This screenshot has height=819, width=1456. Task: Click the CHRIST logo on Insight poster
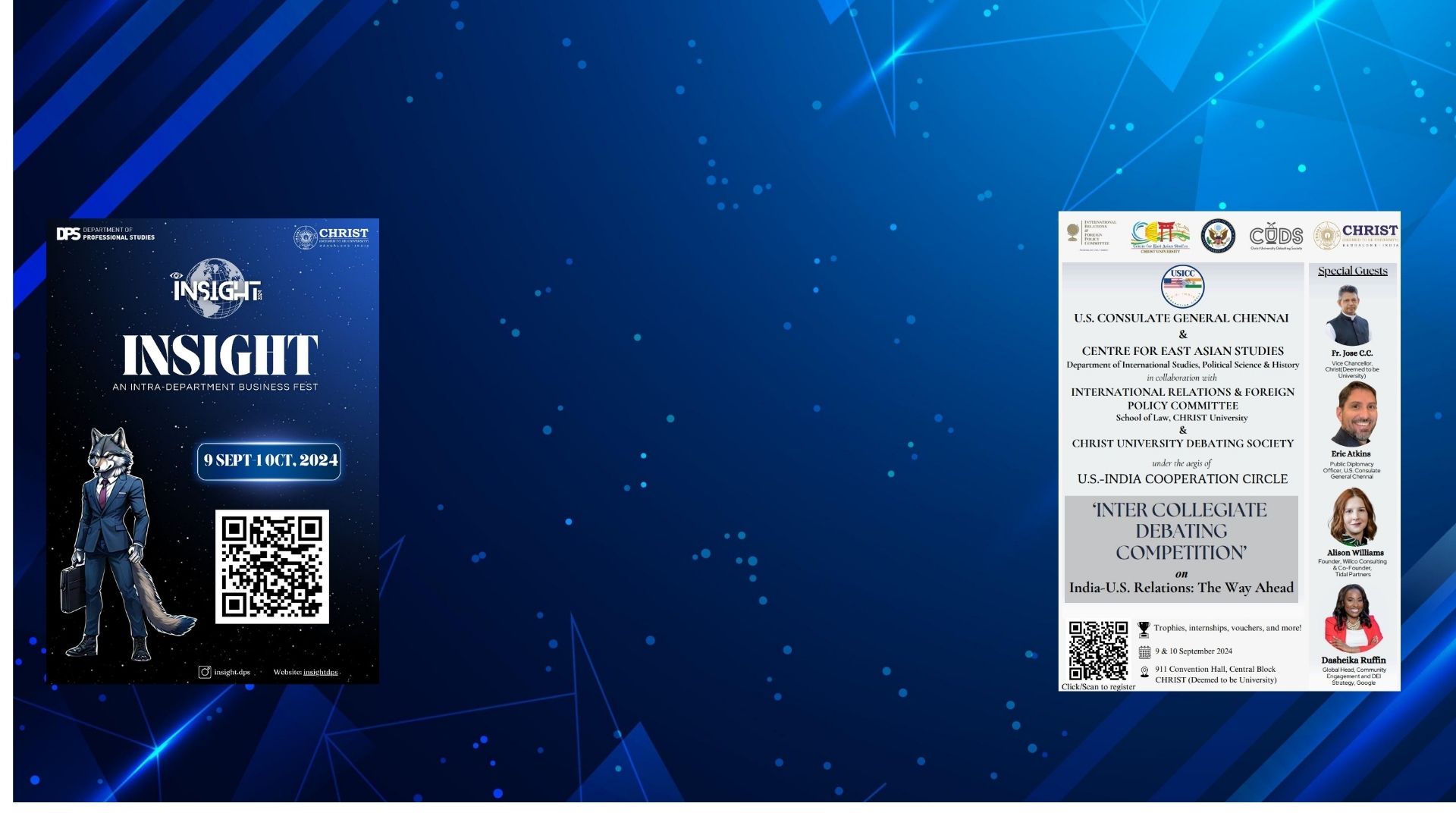point(331,237)
